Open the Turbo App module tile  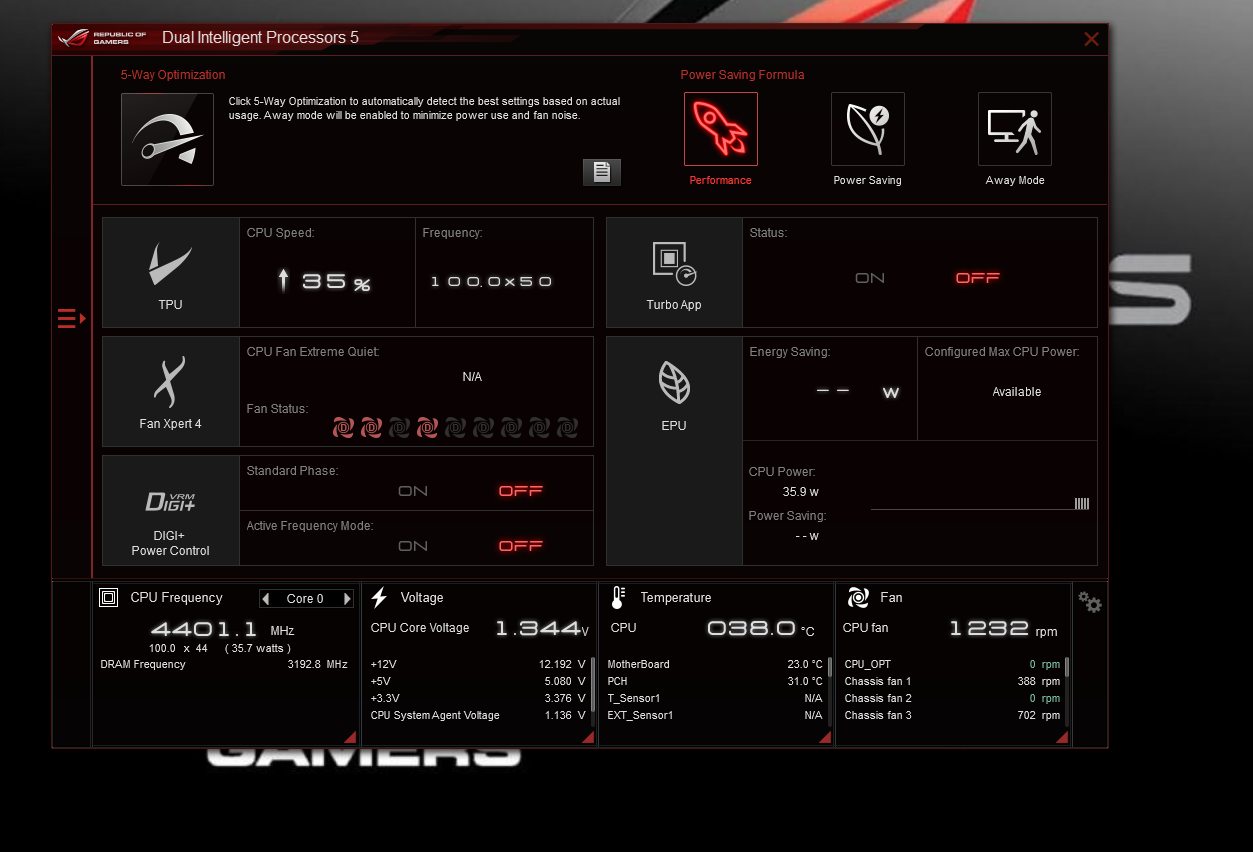coord(674,273)
